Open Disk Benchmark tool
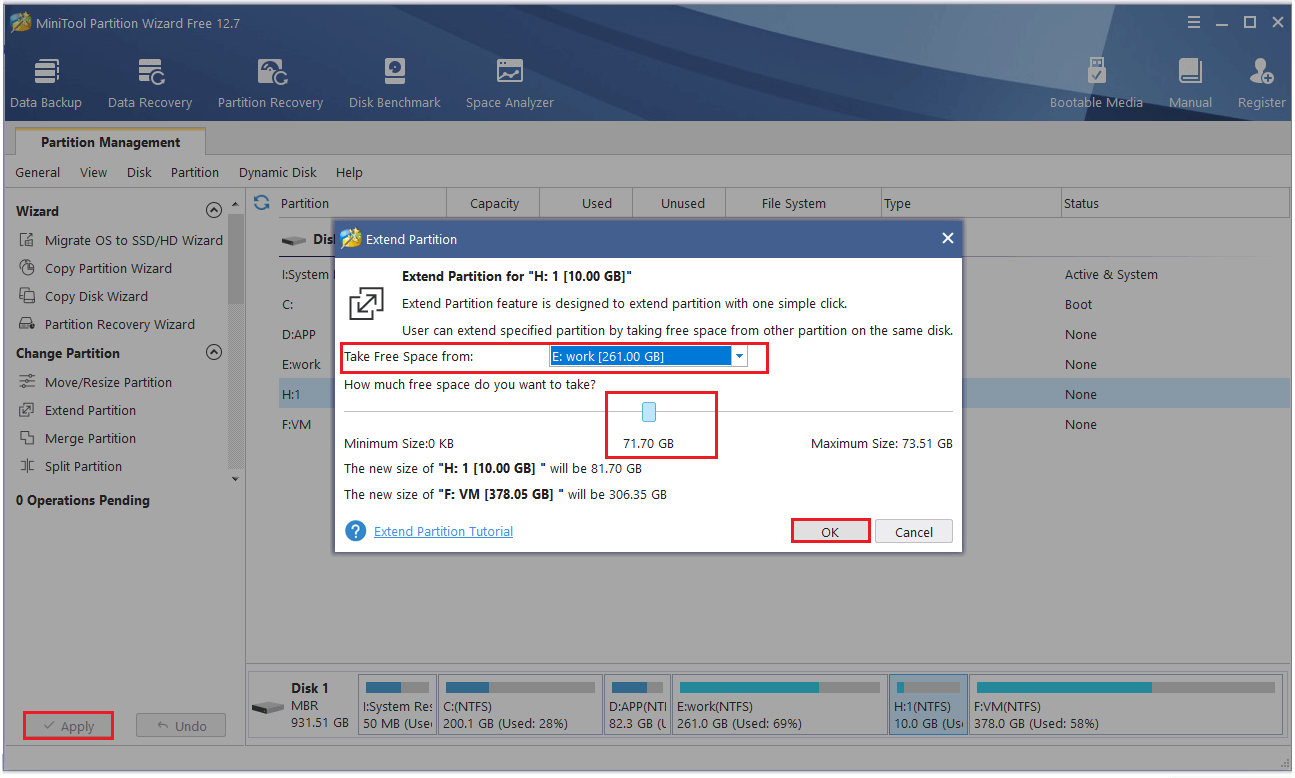The width and height of the screenshot is (1295, 778). [395, 83]
